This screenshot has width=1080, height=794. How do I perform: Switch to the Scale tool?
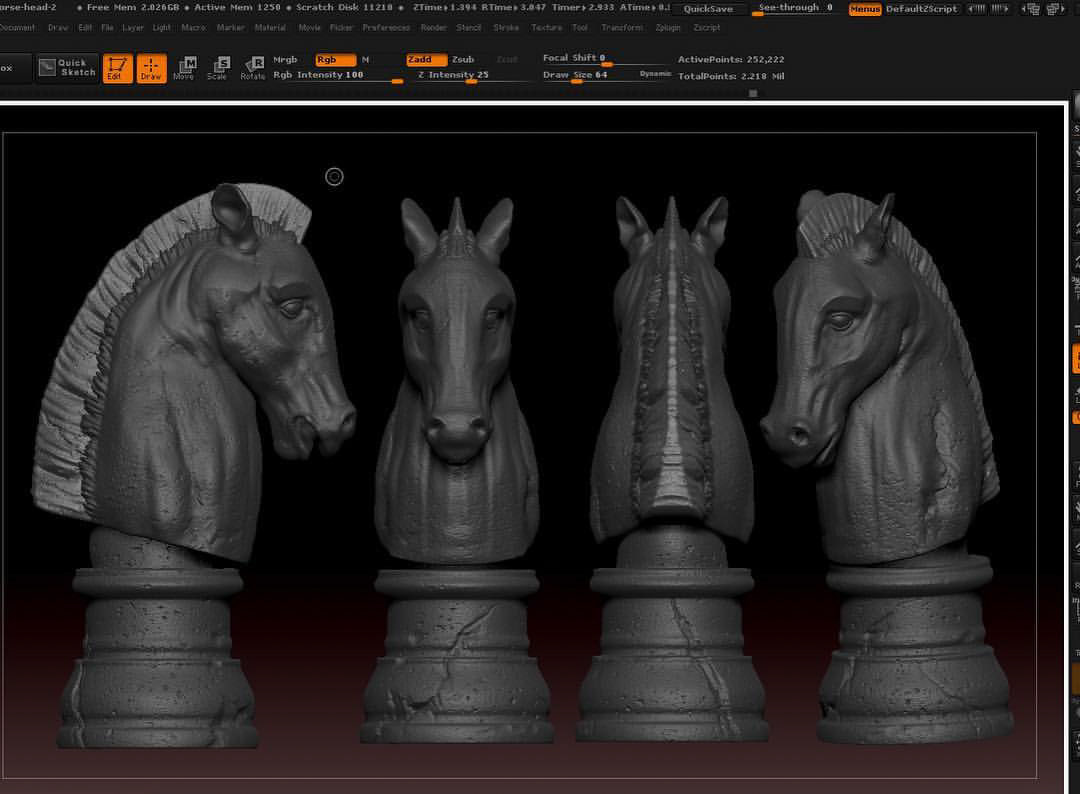tap(218, 68)
